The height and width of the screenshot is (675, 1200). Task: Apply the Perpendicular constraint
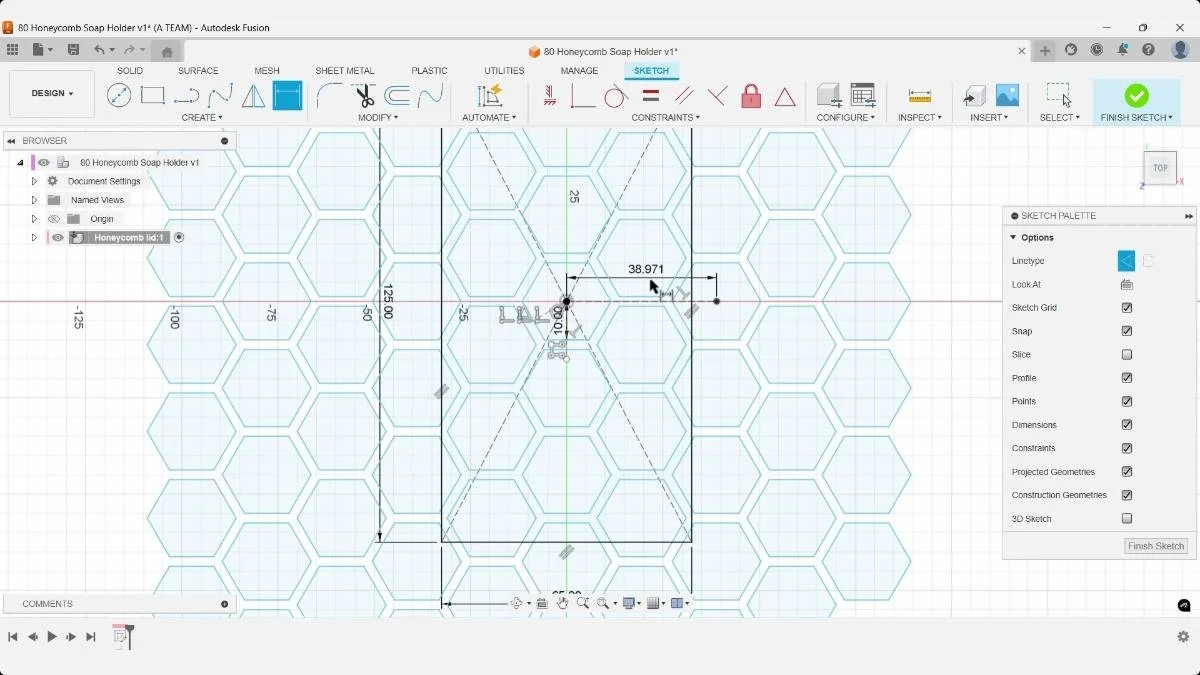pyautogui.click(x=717, y=96)
